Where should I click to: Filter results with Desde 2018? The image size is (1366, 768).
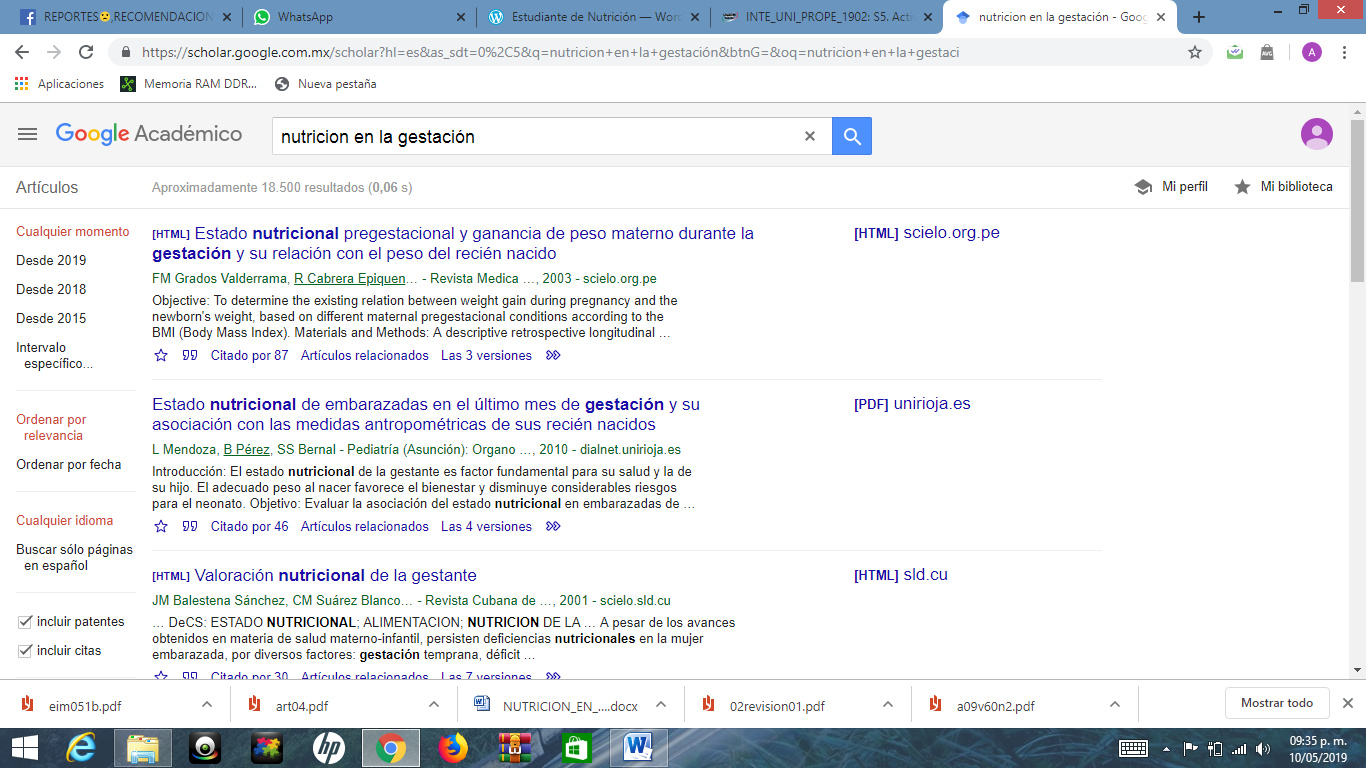[51, 289]
